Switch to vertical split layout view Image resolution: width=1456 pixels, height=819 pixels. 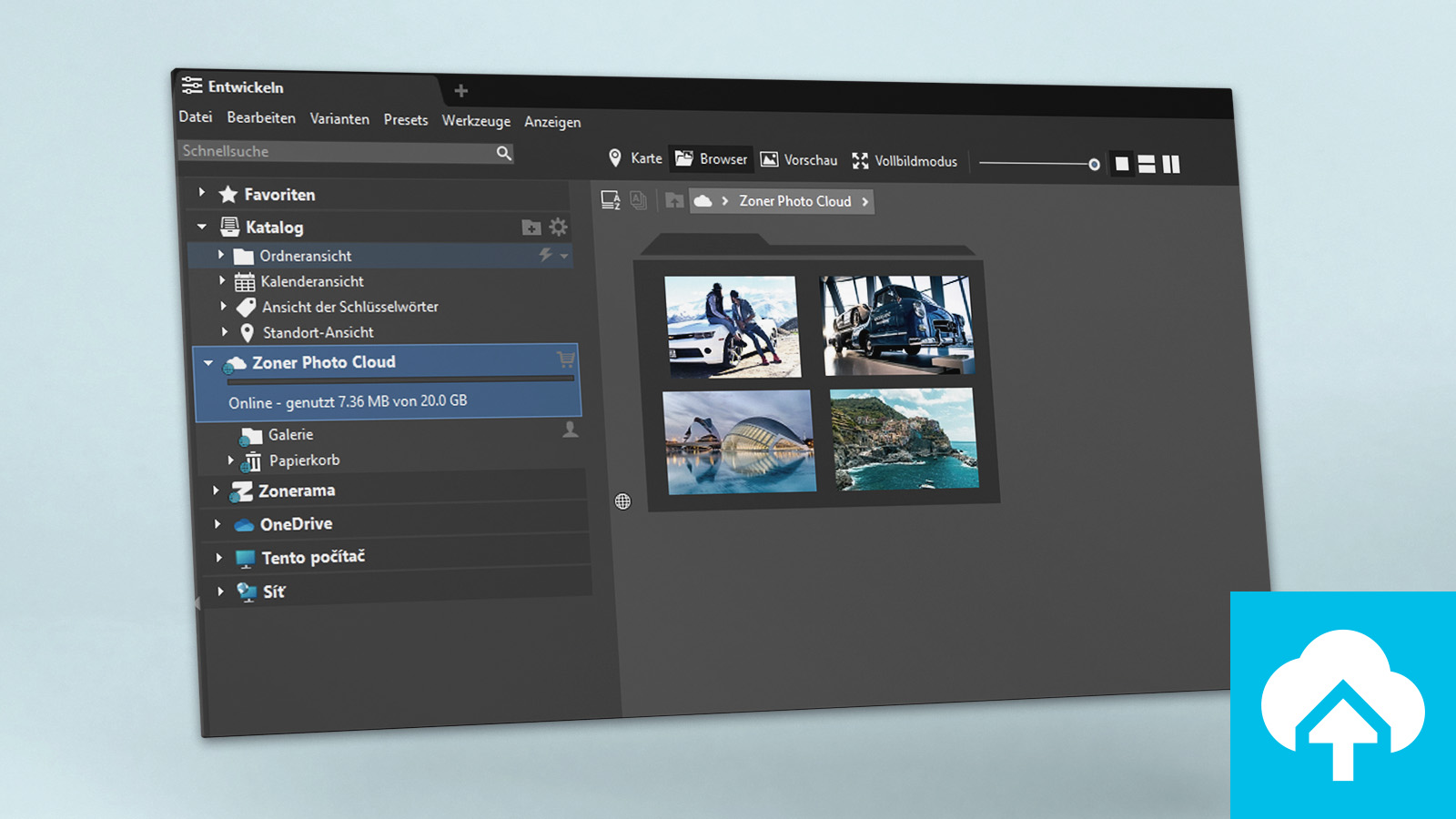(1171, 164)
